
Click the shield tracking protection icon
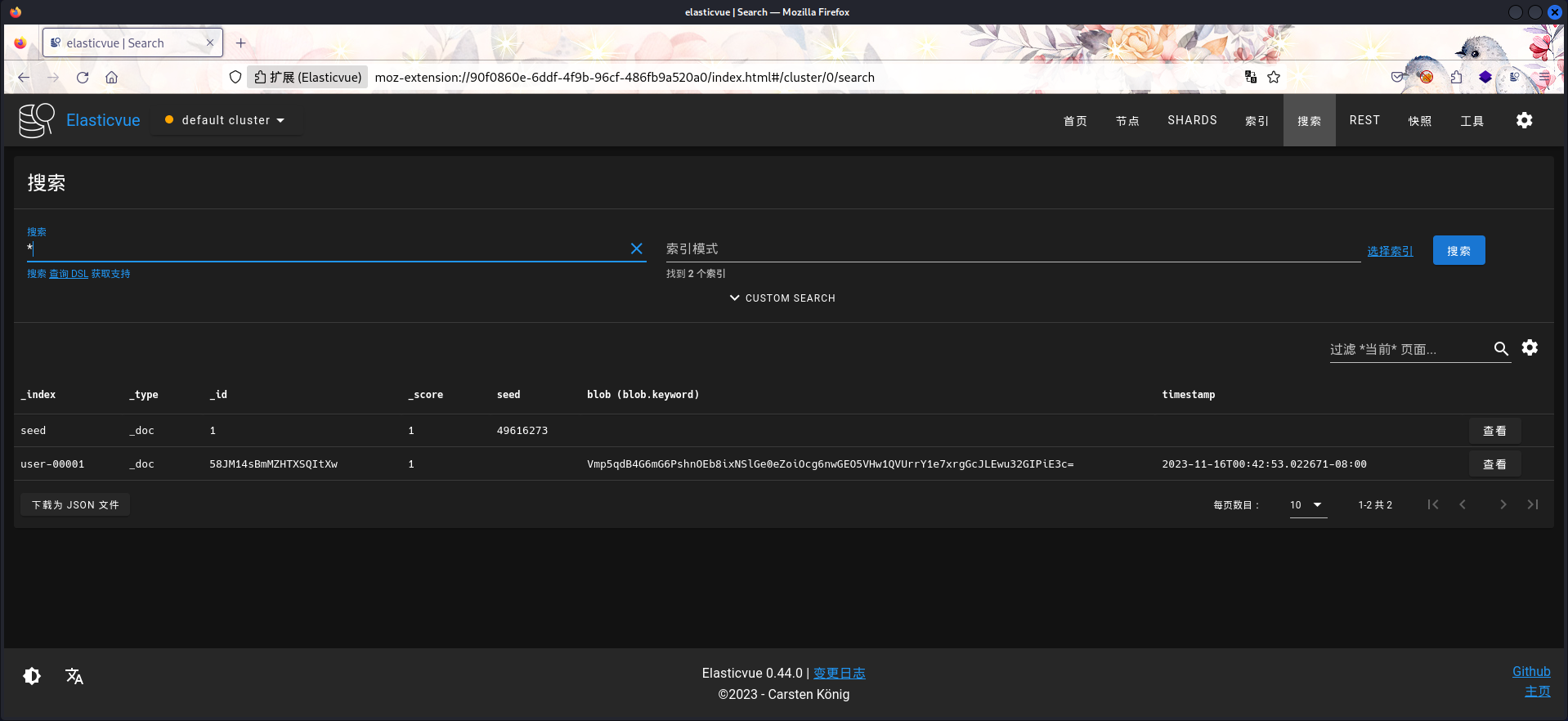click(x=235, y=77)
